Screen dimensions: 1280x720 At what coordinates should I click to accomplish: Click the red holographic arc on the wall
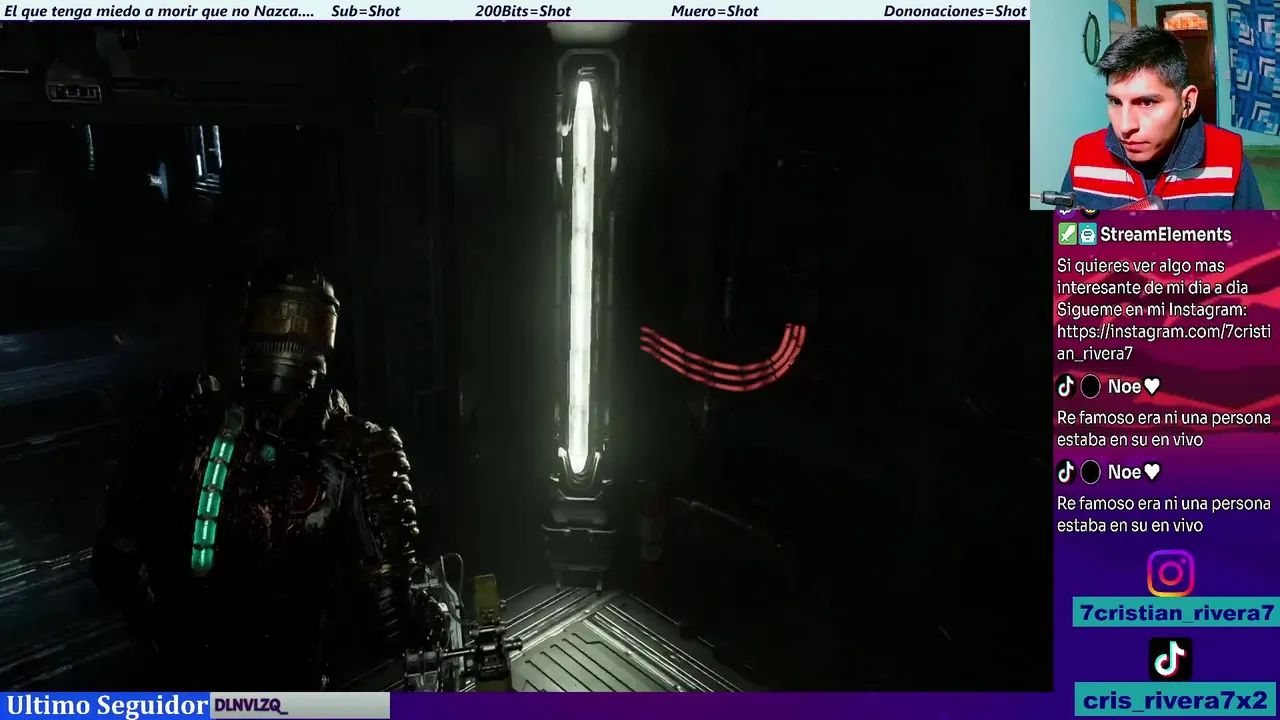724,357
